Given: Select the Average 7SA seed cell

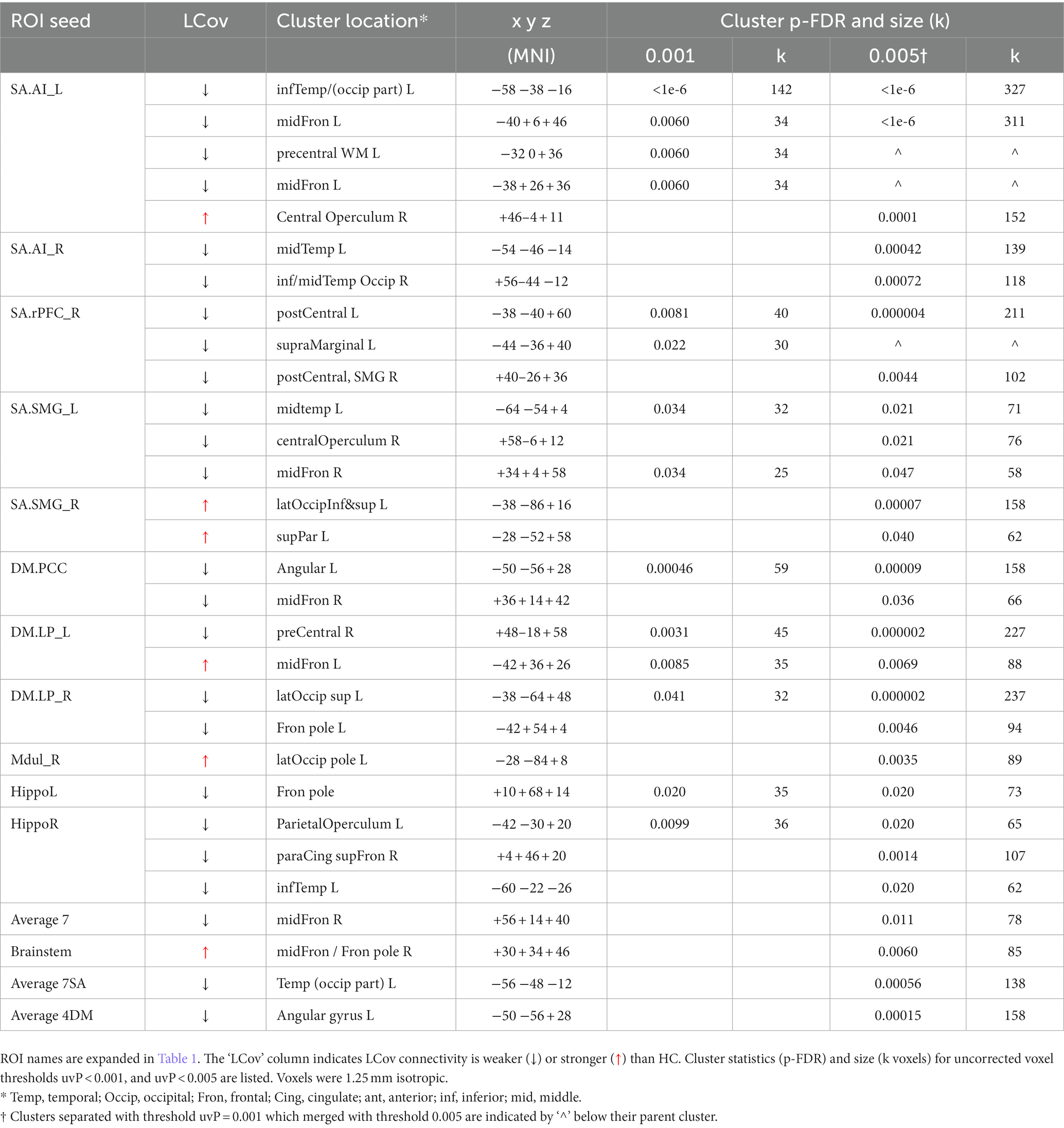Looking at the screenshot, I should (x=48, y=983).
